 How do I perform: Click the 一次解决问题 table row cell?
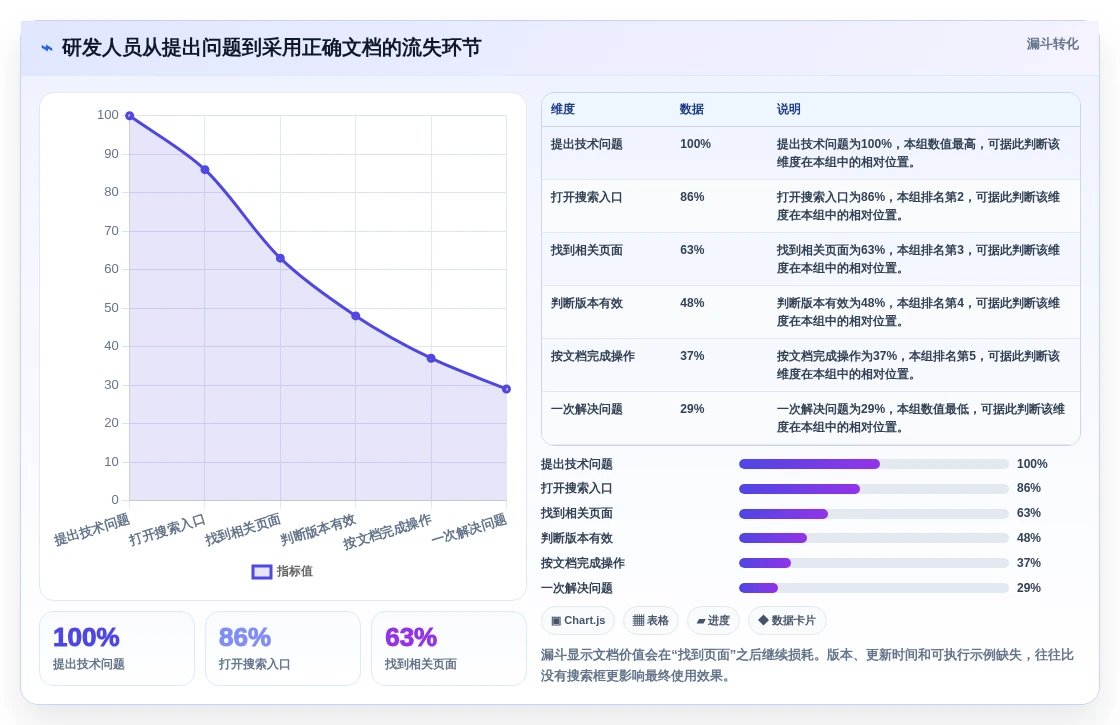tap(586, 409)
